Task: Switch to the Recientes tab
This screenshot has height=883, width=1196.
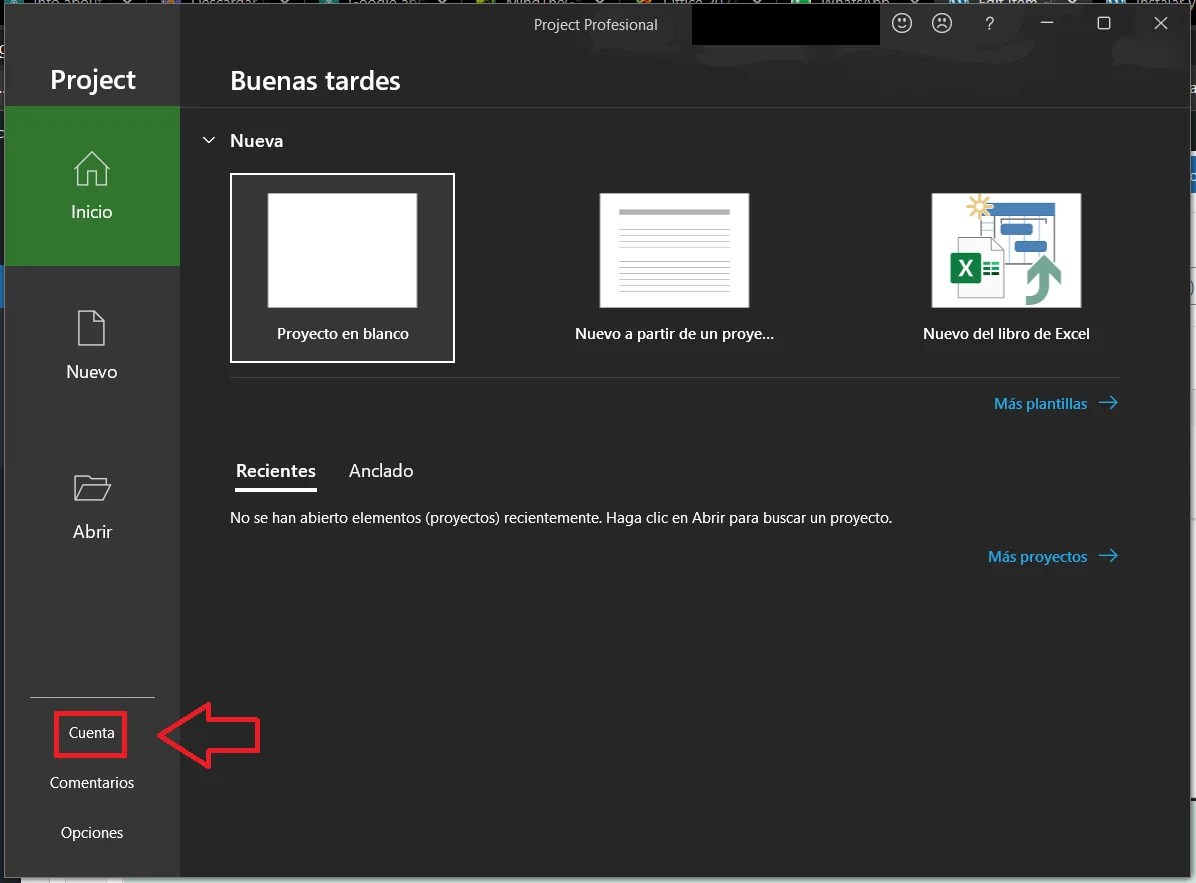Action: pos(275,471)
